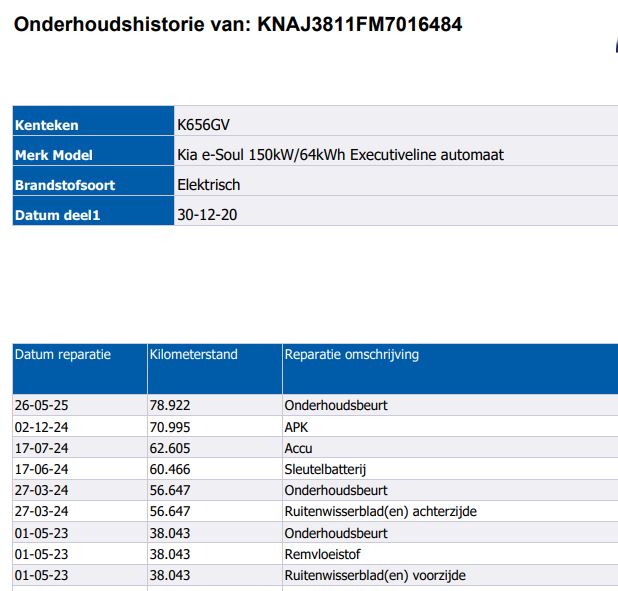
Task: Click the Kilometerstand column header
Action: (194, 355)
